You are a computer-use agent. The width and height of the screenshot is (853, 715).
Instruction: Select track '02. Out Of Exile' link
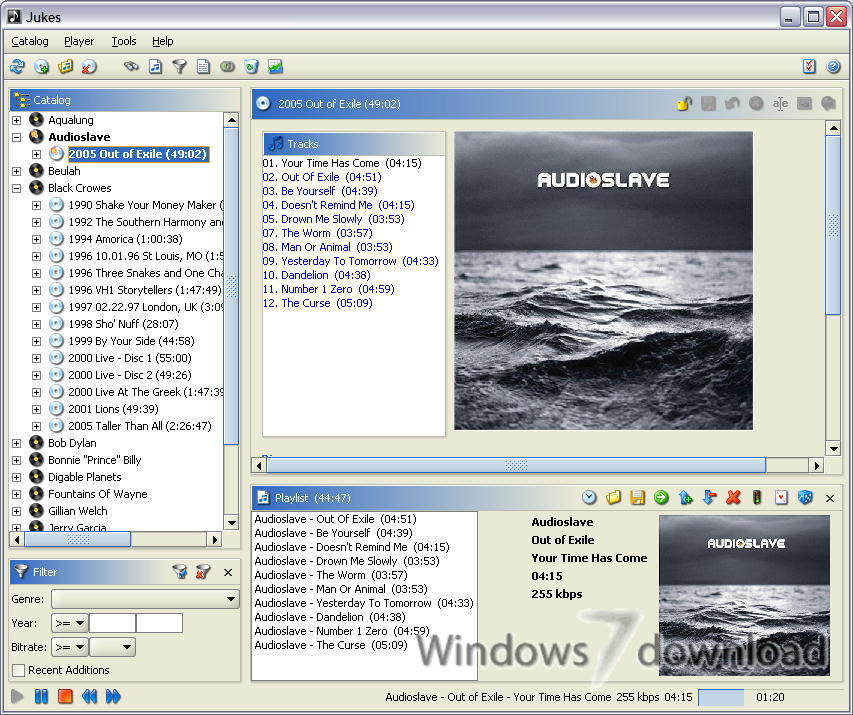click(322, 177)
